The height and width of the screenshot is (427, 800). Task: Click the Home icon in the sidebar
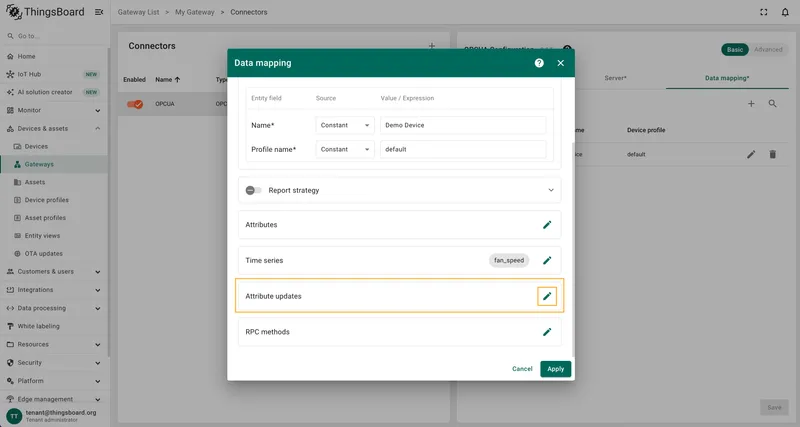pos(10,56)
